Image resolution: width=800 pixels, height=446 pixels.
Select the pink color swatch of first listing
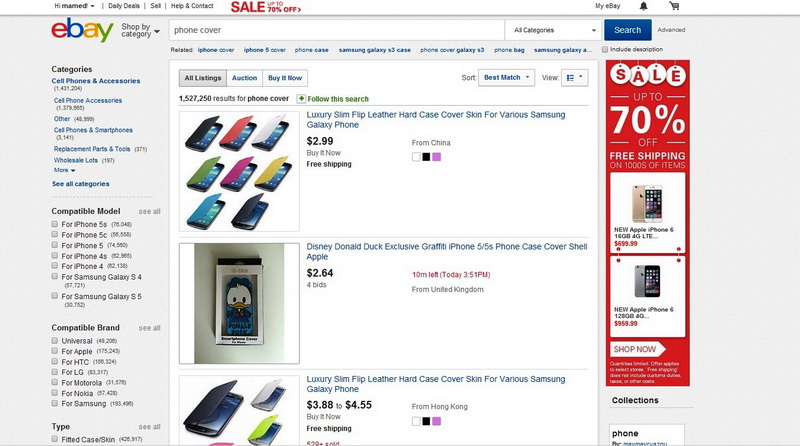pos(436,156)
